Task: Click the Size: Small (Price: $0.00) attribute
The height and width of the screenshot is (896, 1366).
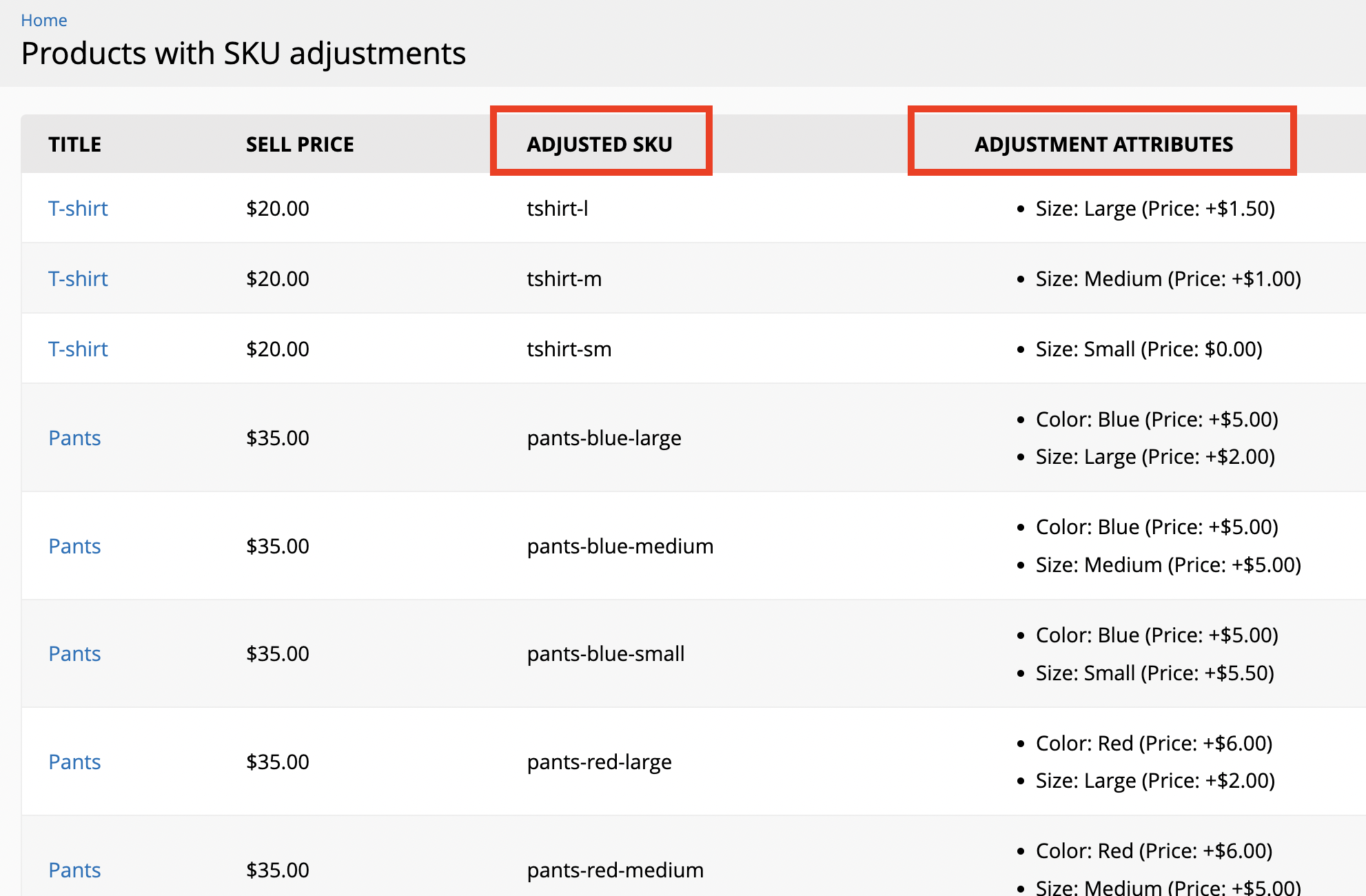Action: tap(1149, 349)
